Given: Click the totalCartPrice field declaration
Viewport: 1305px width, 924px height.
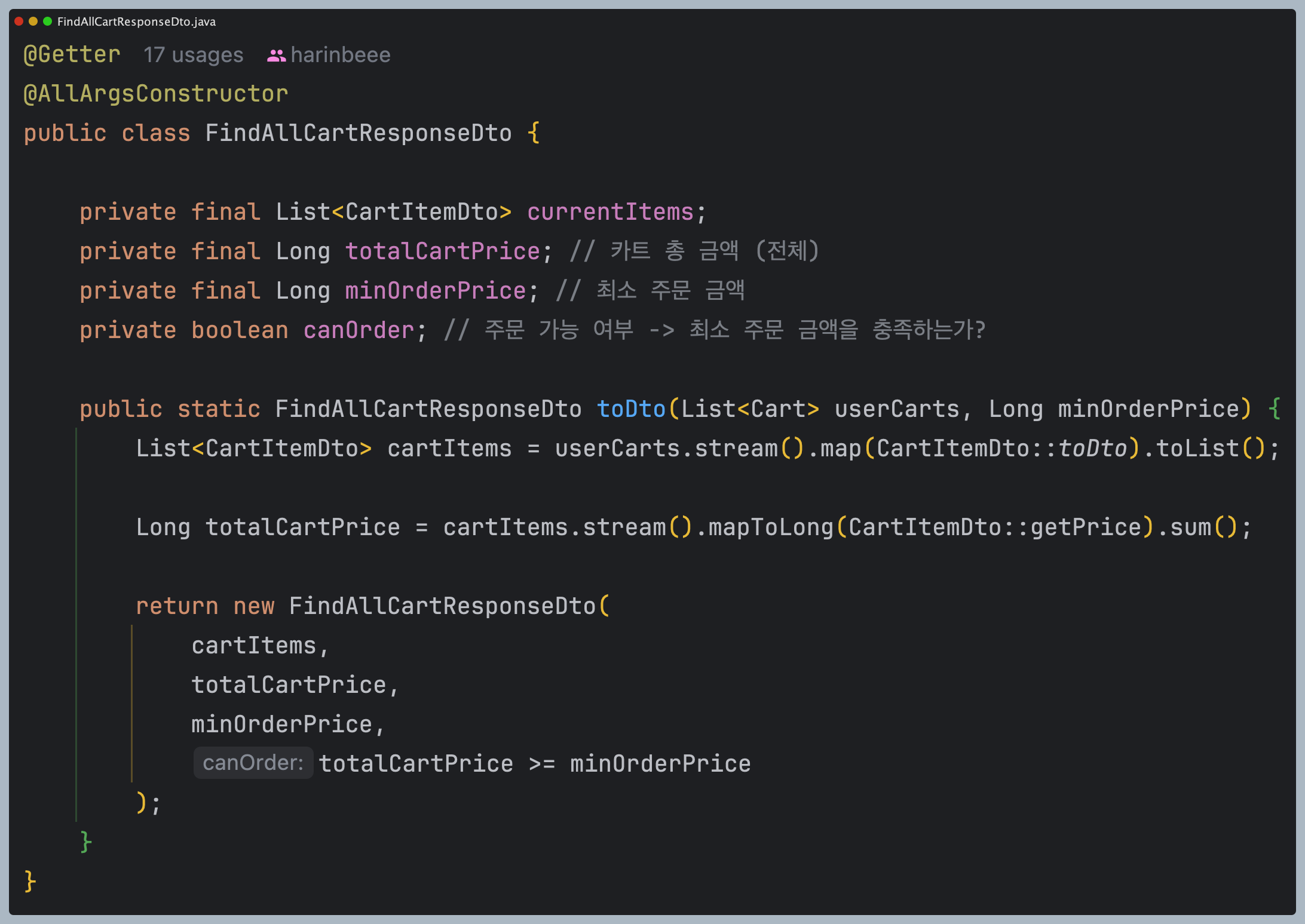Looking at the screenshot, I should coord(442,251).
